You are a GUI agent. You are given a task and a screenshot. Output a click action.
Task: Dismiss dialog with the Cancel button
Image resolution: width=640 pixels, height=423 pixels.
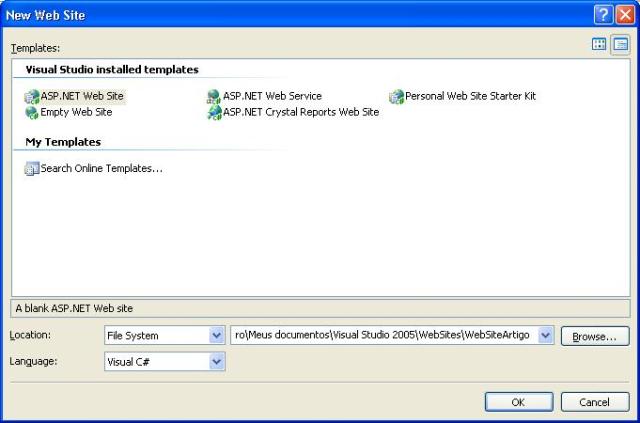(595, 401)
